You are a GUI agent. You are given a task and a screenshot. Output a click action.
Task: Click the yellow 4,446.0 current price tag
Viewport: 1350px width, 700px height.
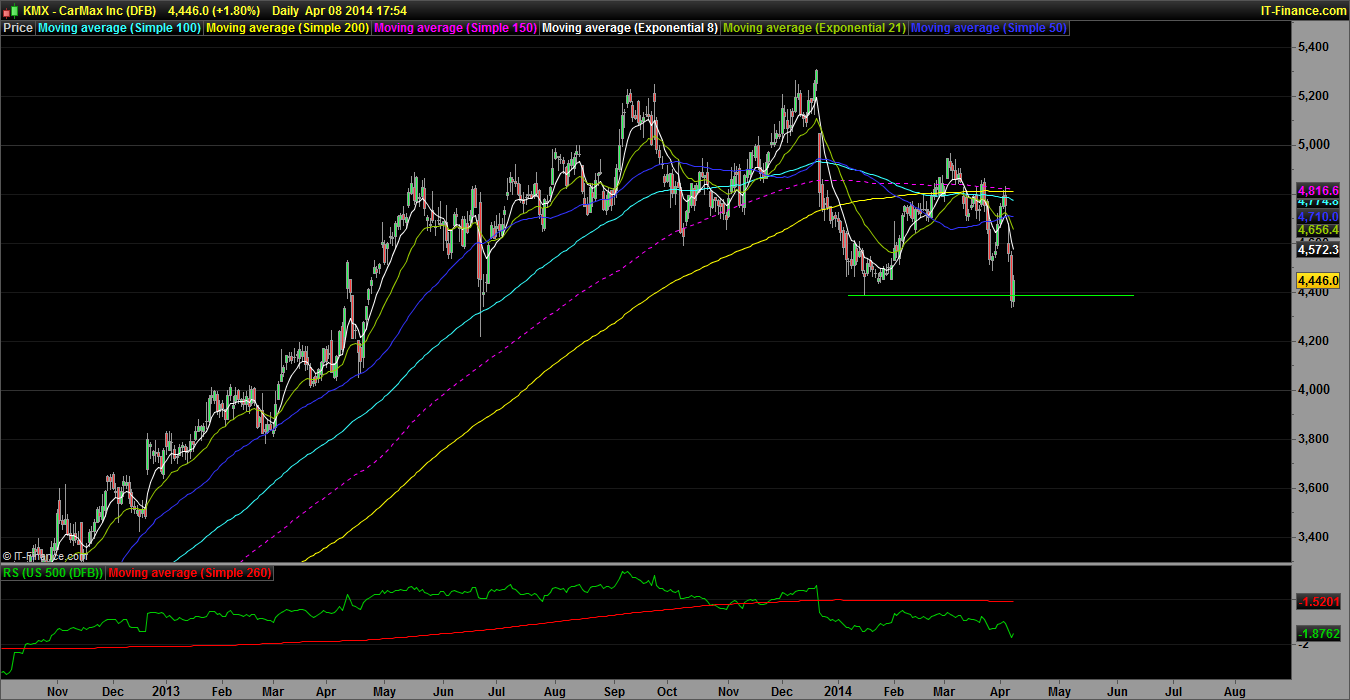click(1317, 282)
